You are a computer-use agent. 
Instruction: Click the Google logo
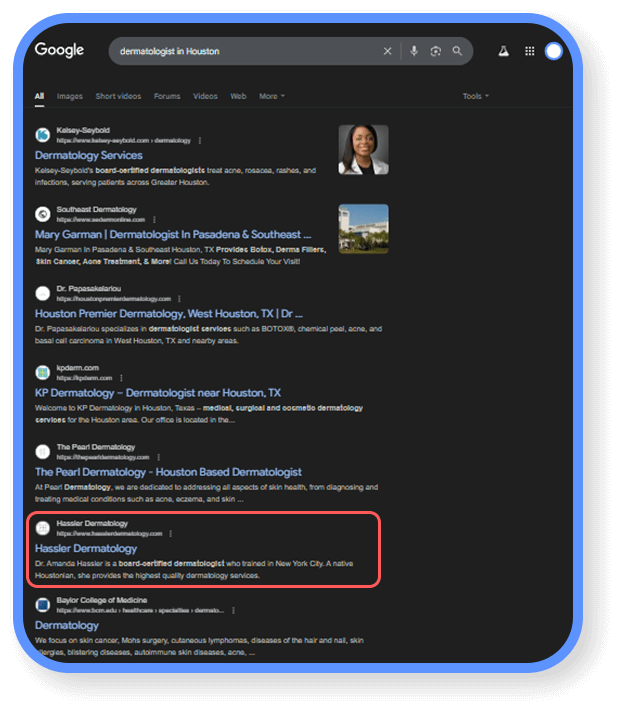coord(60,50)
